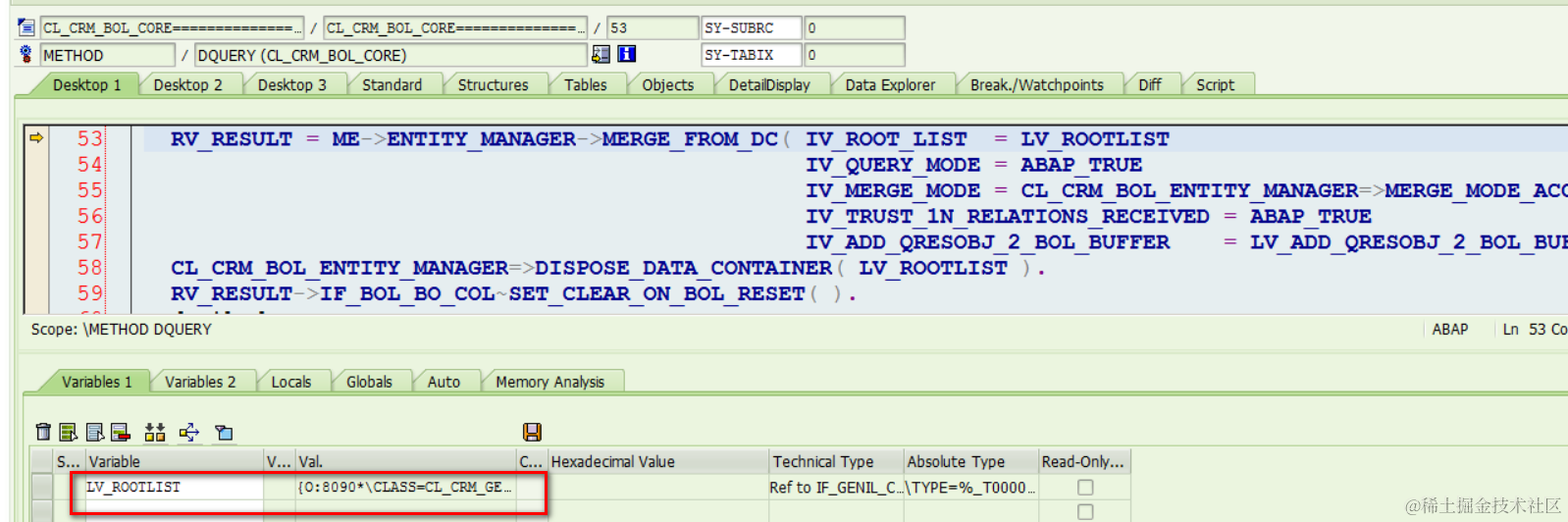
Task: Click the trash delete-variables icon
Action: (43, 432)
